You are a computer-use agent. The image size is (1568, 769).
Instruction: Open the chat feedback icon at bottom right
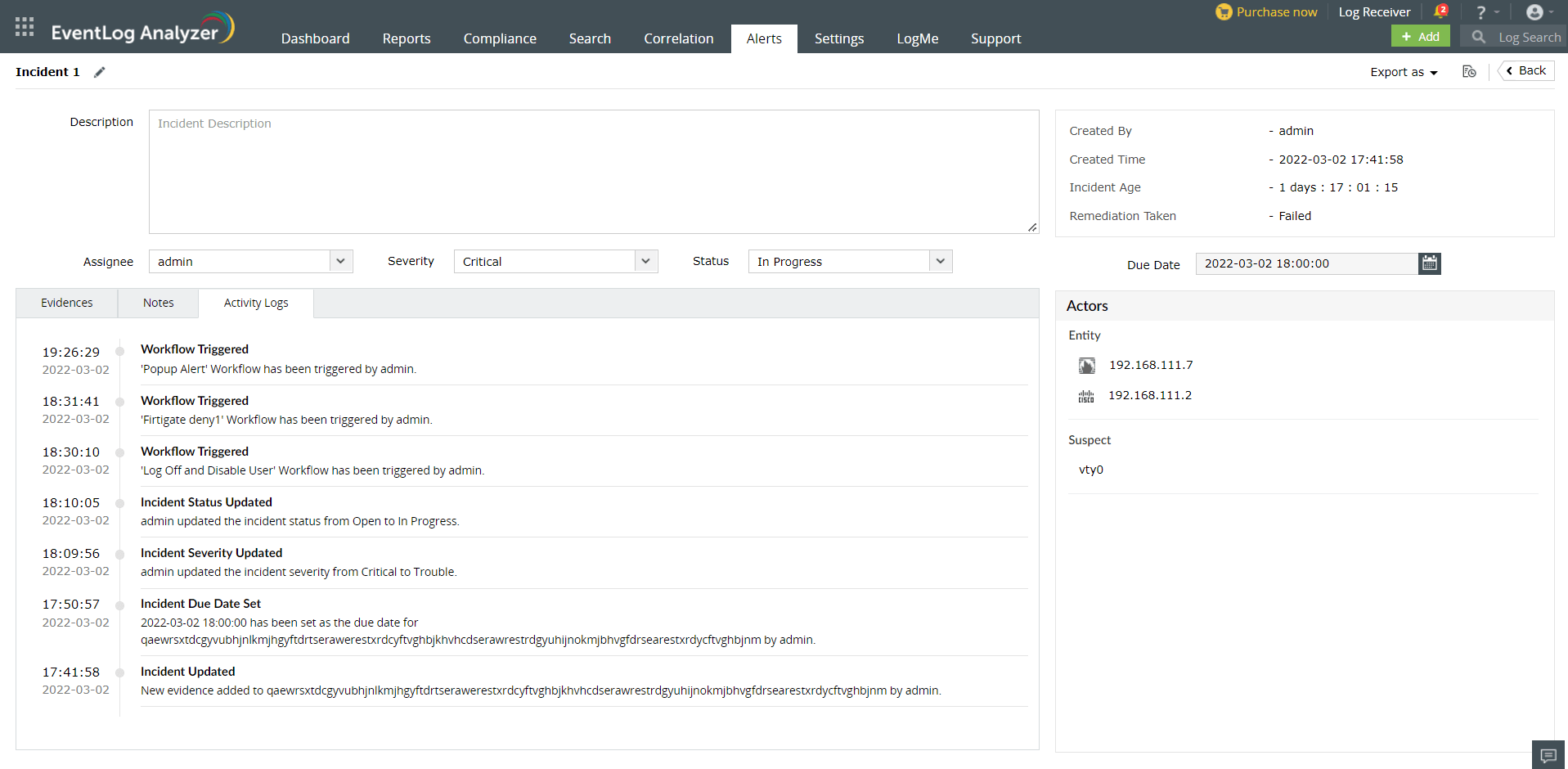pyautogui.click(x=1548, y=754)
